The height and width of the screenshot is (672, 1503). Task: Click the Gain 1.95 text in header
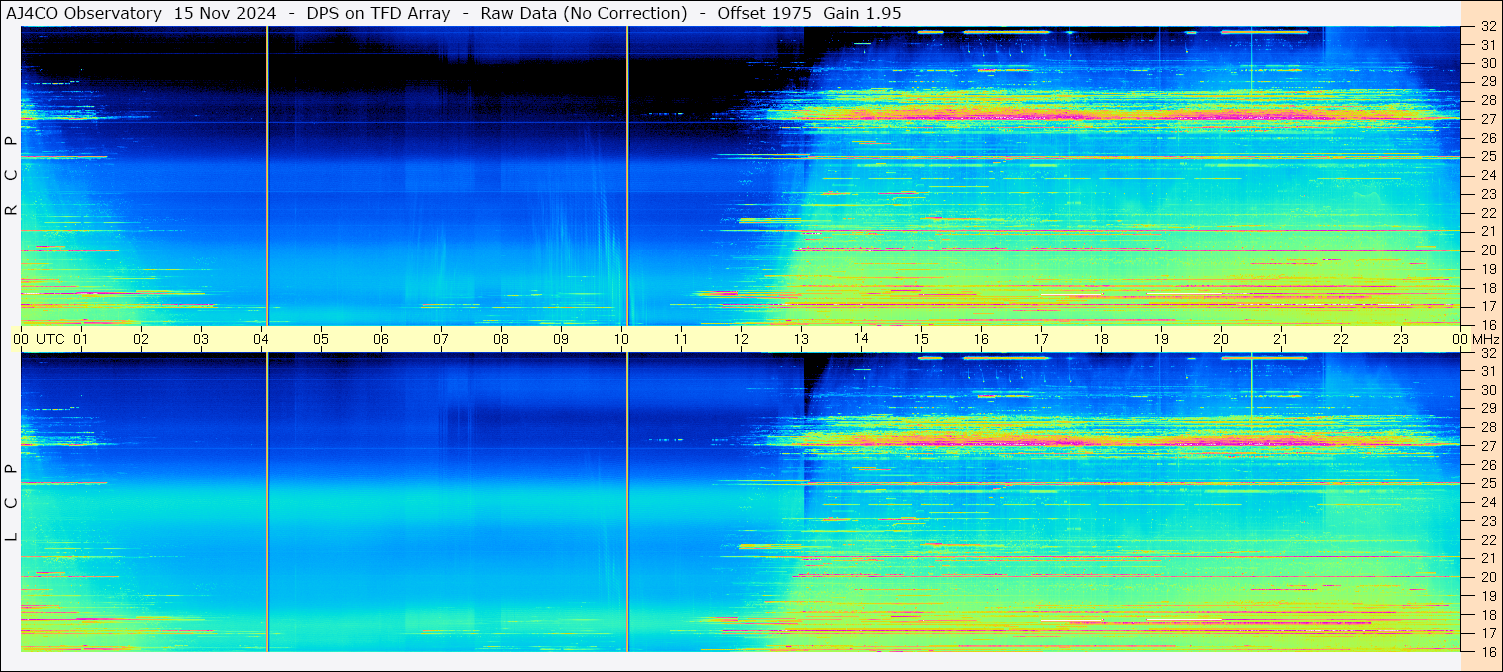coord(862,13)
